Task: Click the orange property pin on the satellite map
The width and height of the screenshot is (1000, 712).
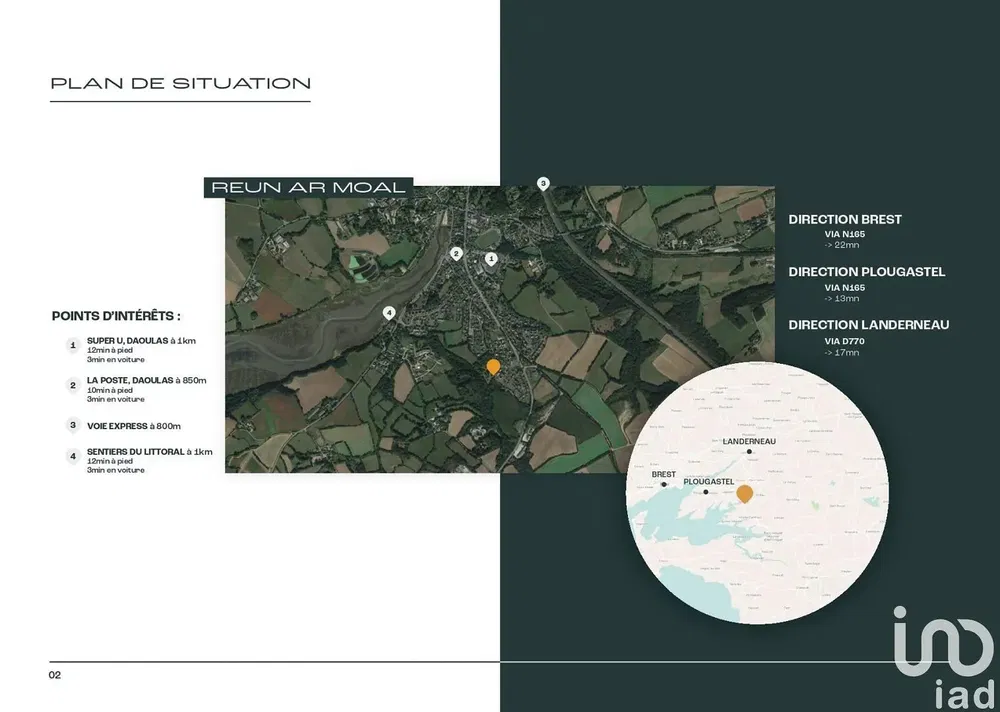Action: tap(493, 367)
